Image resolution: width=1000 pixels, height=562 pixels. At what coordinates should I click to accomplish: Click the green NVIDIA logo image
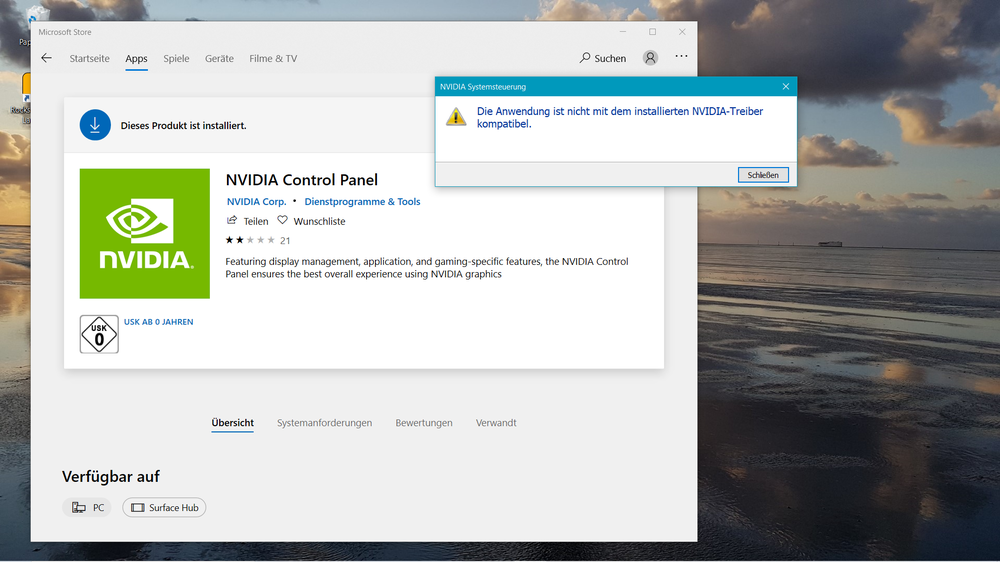click(145, 233)
